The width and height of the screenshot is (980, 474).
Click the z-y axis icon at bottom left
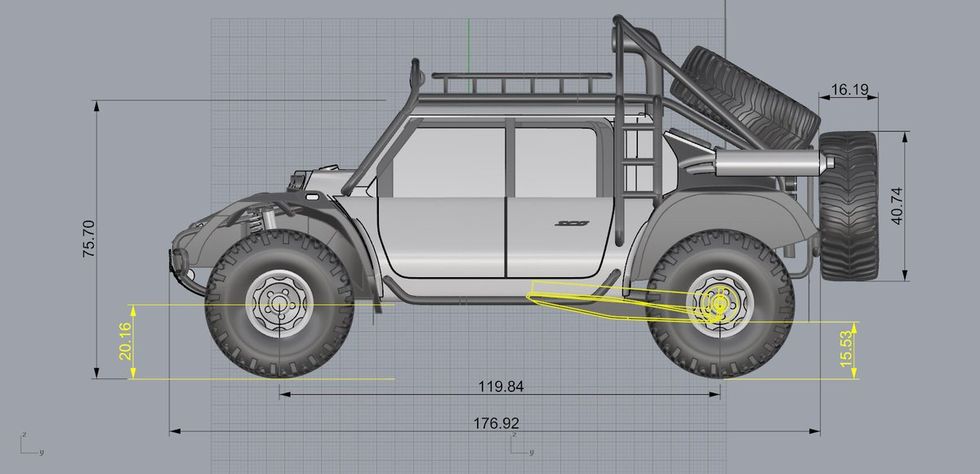(31, 443)
